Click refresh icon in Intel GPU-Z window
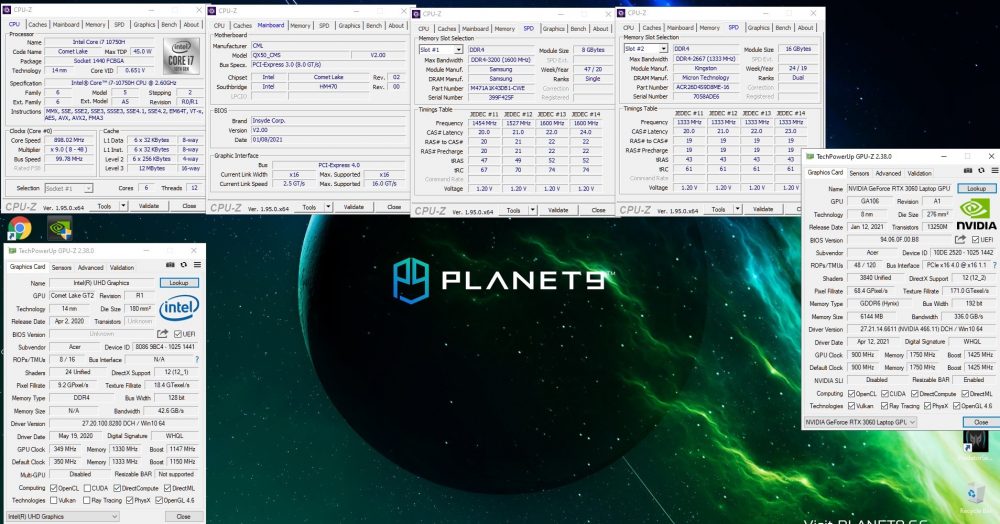Viewport: 1000px width, 524px height. 184,265
